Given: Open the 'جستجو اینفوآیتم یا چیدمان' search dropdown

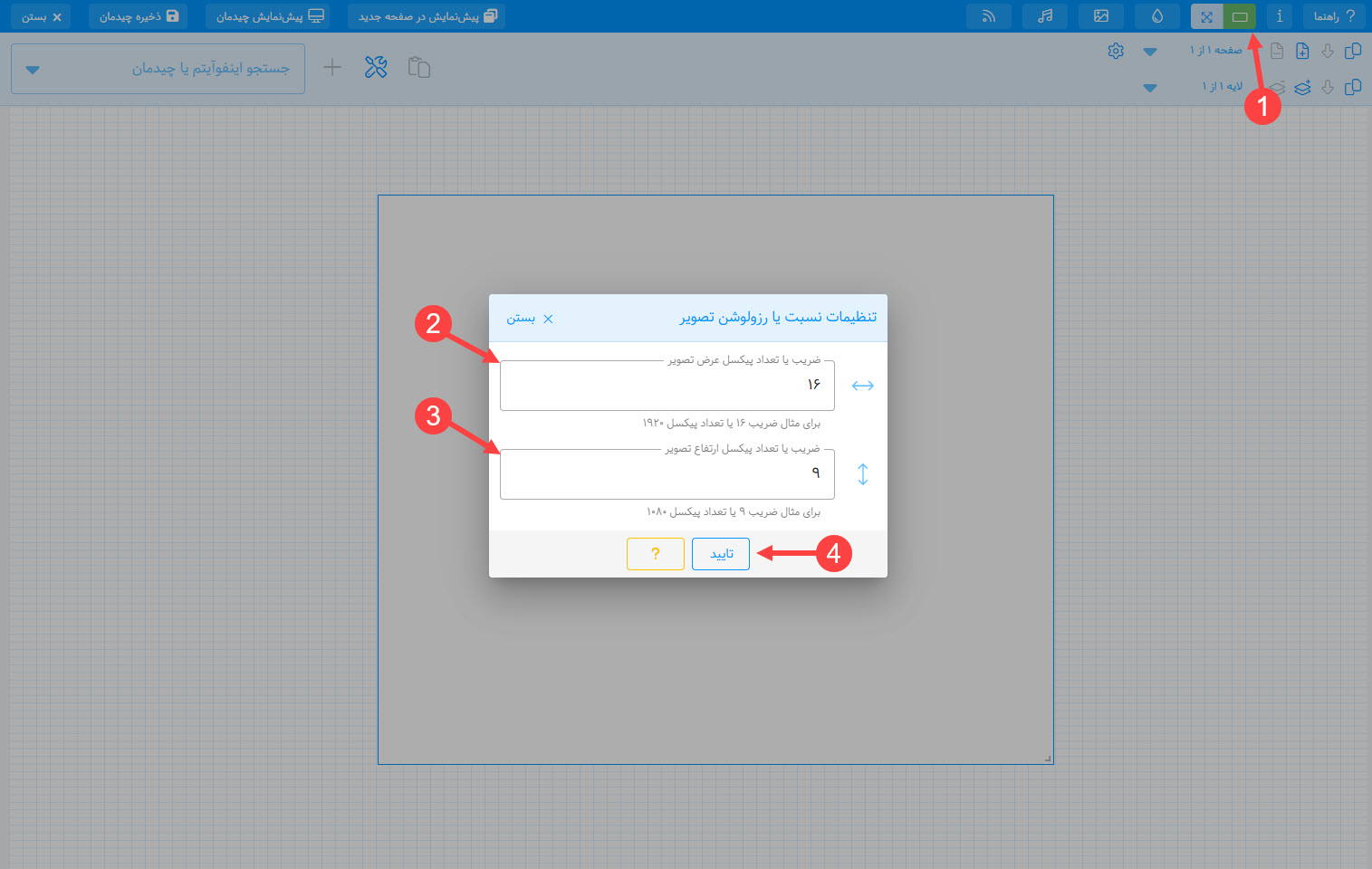Looking at the screenshot, I should [x=33, y=70].
